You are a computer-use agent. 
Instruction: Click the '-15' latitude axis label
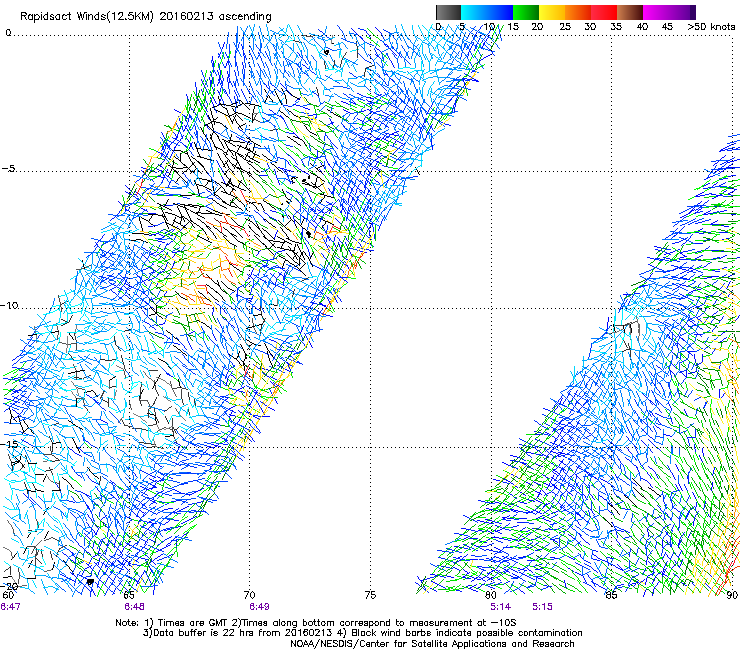coord(9,444)
